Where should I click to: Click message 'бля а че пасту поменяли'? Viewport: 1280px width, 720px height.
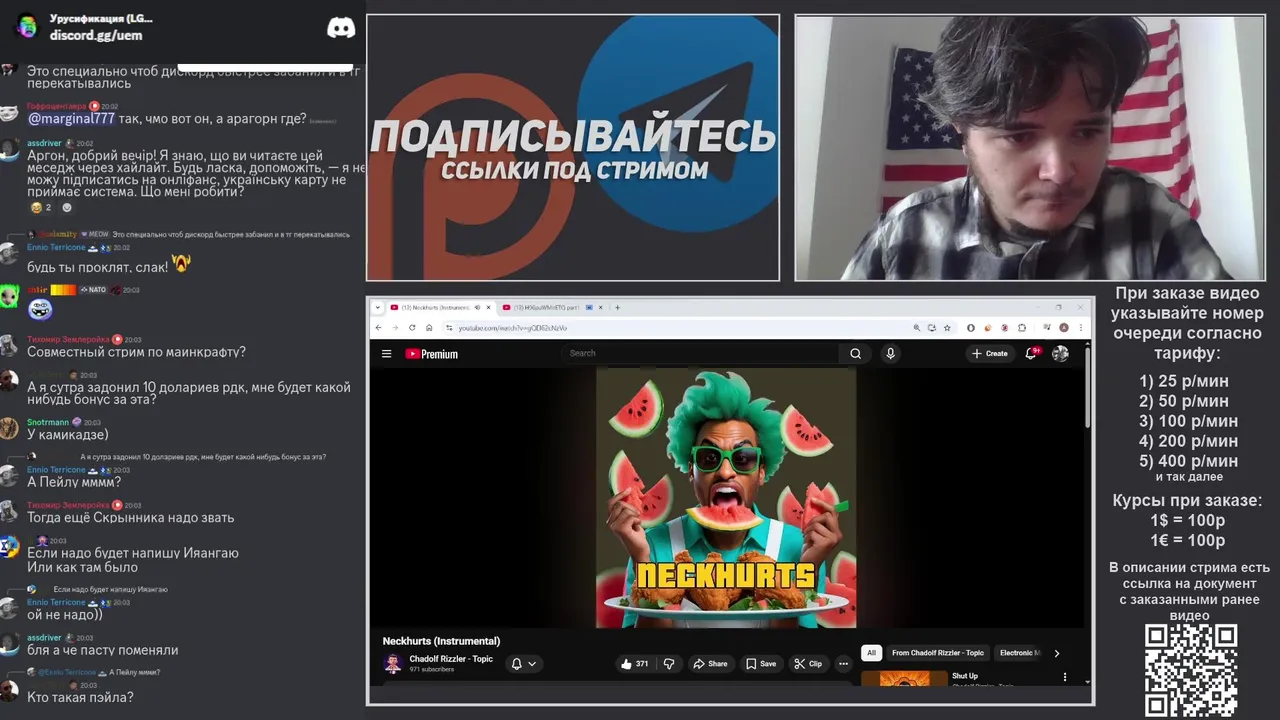[x=103, y=650]
